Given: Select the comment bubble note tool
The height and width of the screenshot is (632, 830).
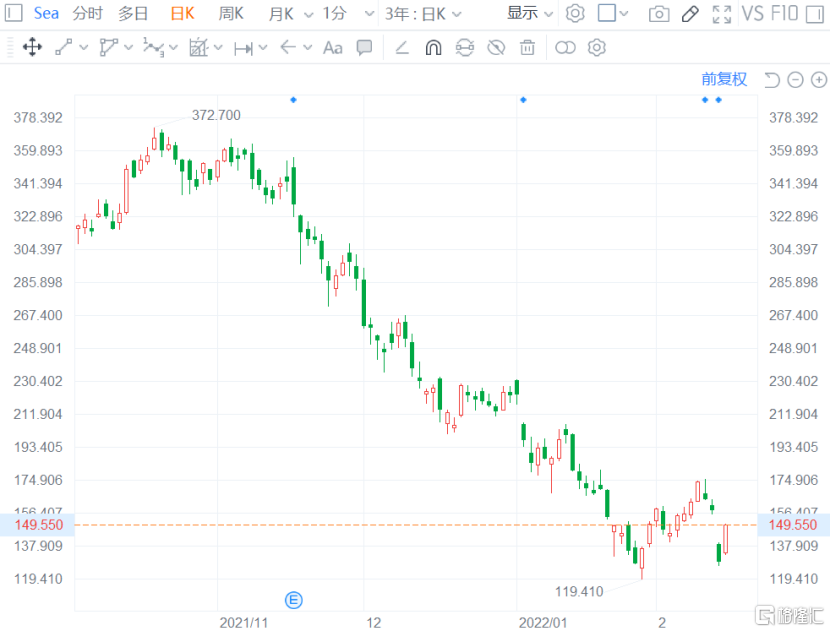Looking at the screenshot, I should click(365, 47).
